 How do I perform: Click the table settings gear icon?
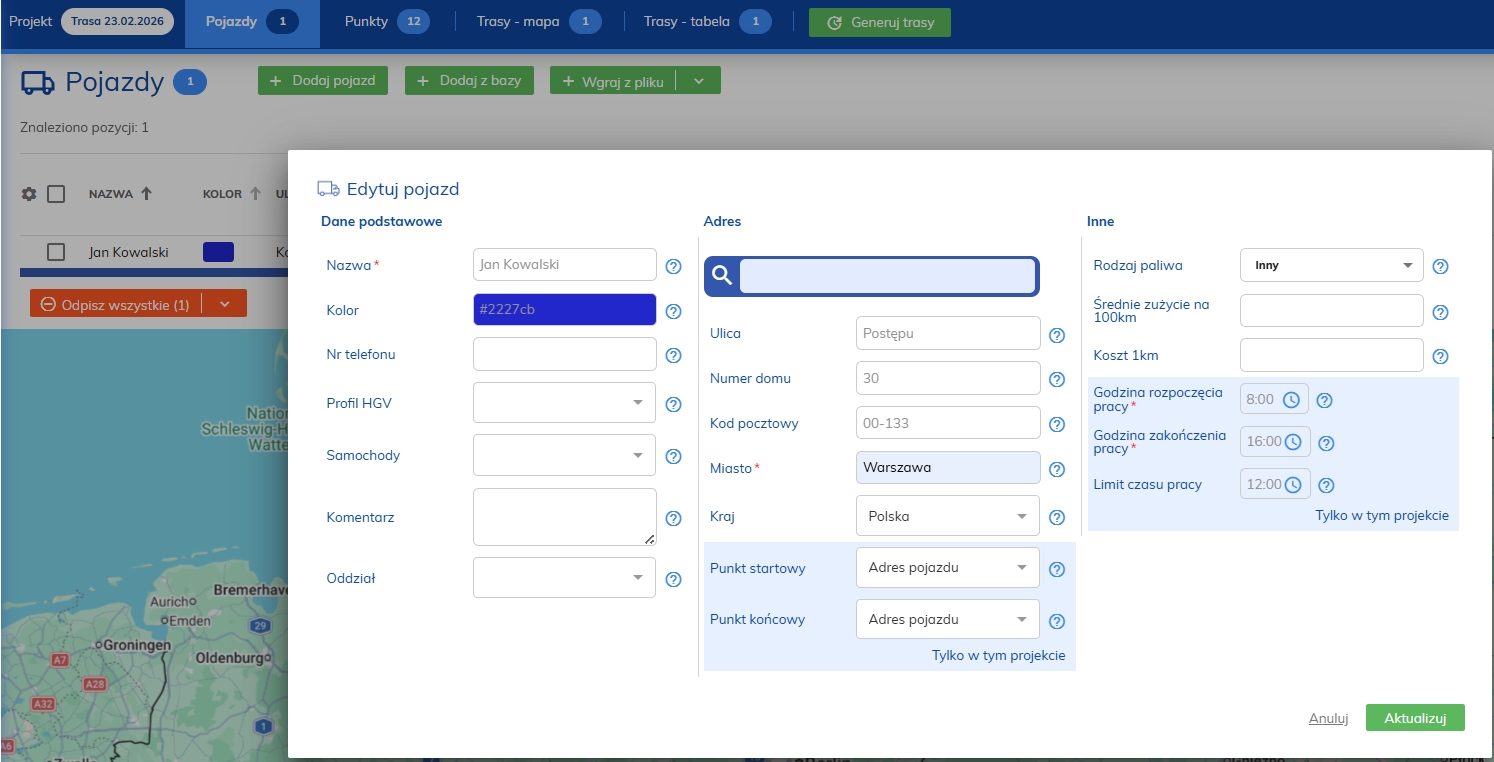point(29,194)
